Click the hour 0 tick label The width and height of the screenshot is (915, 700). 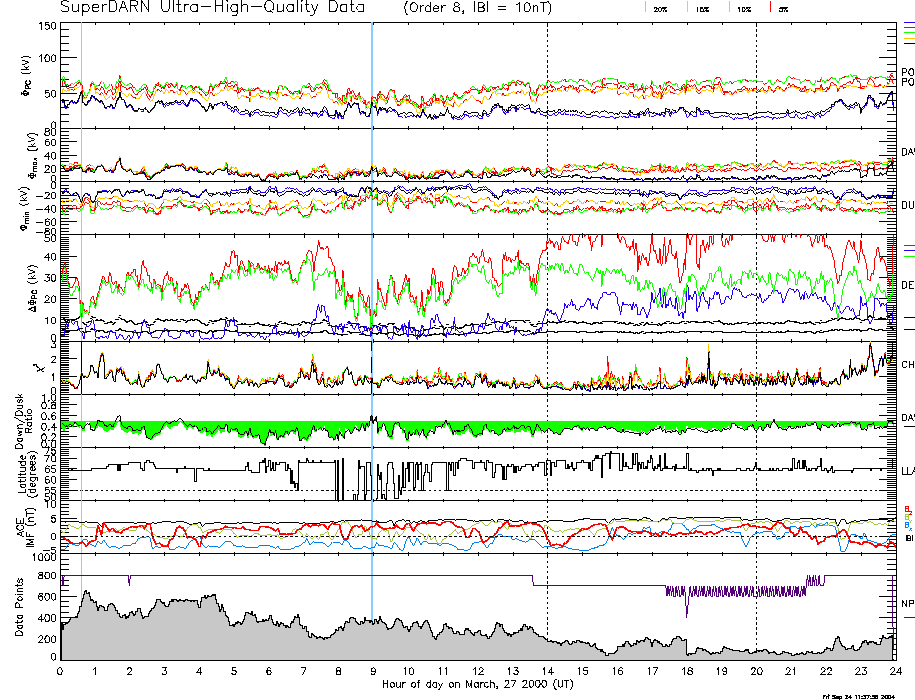click(x=61, y=672)
